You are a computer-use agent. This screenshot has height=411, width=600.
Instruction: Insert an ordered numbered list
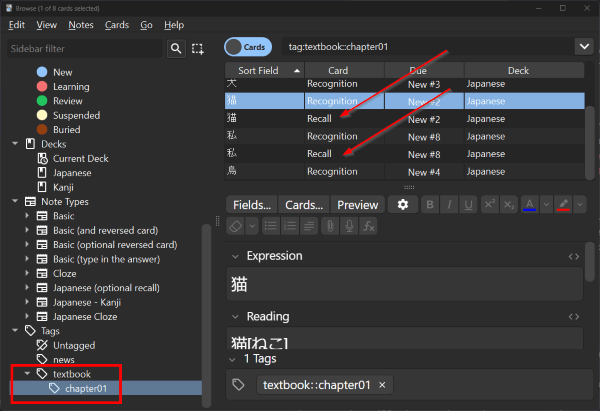(290, 226)
